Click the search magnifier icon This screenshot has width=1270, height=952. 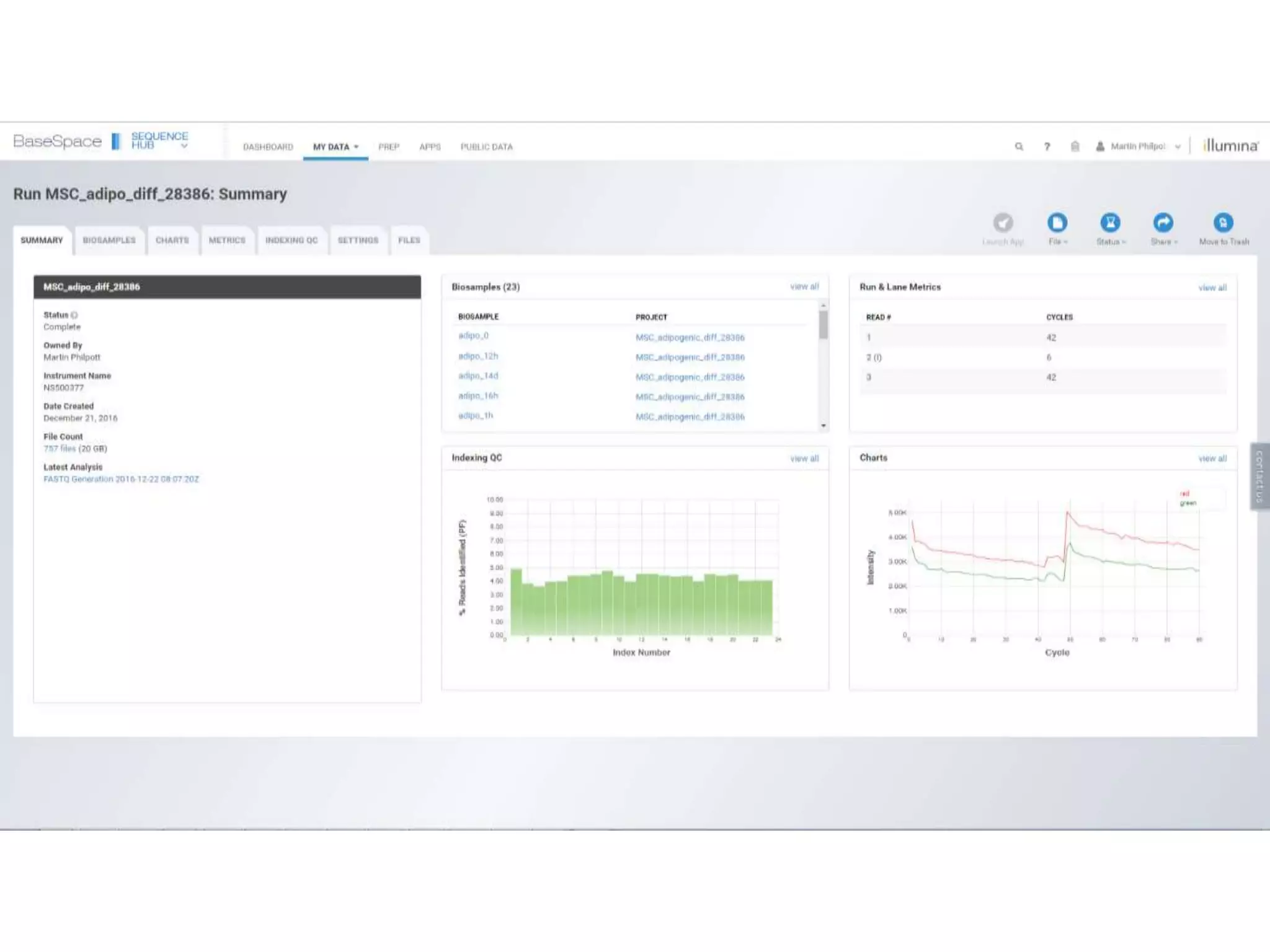[1018, 147]
